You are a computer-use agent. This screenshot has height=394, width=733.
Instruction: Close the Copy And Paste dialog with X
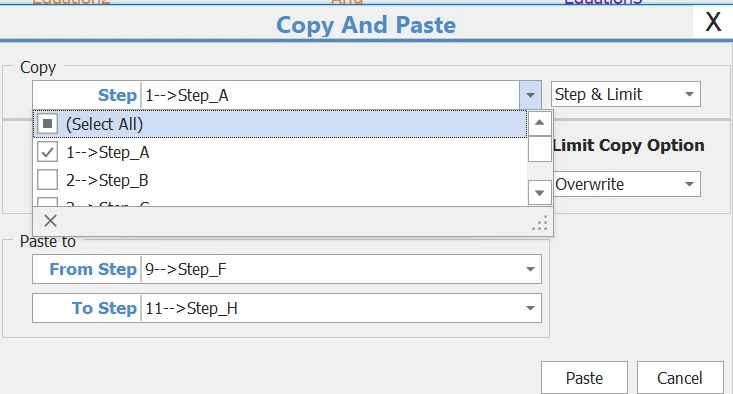tap(713, 21)
